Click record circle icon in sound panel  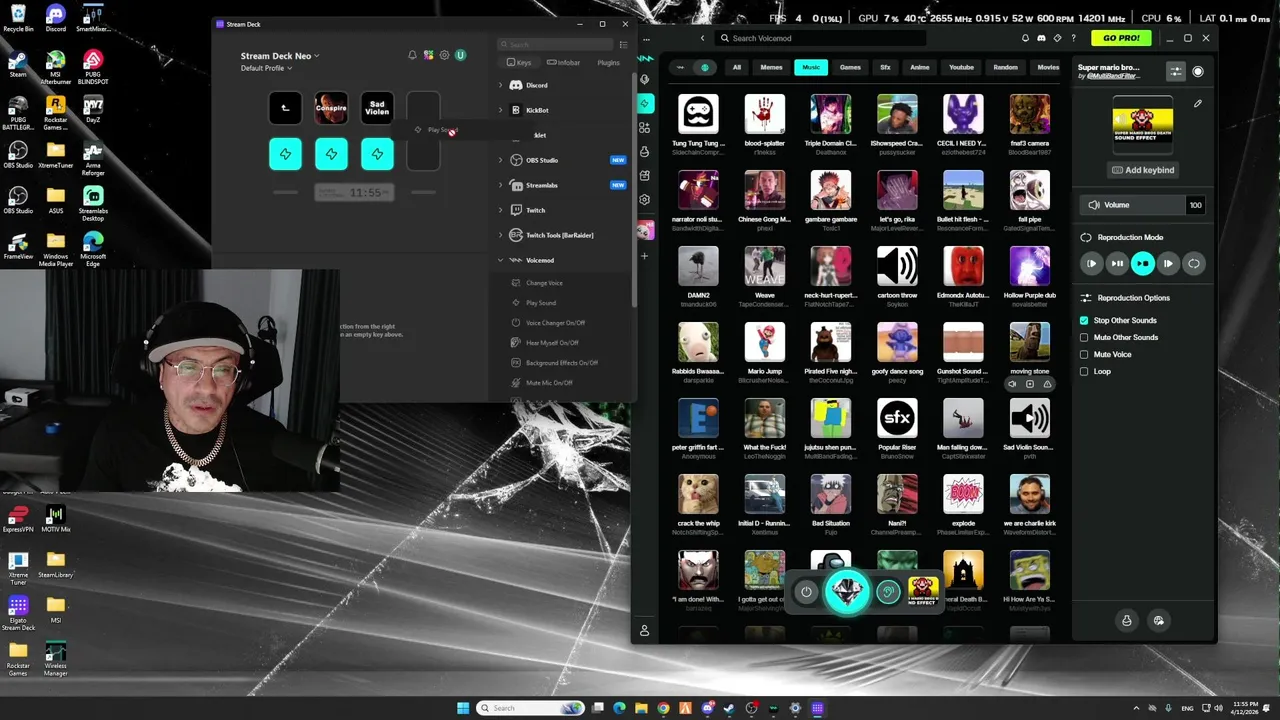(x=1198, y=71)
